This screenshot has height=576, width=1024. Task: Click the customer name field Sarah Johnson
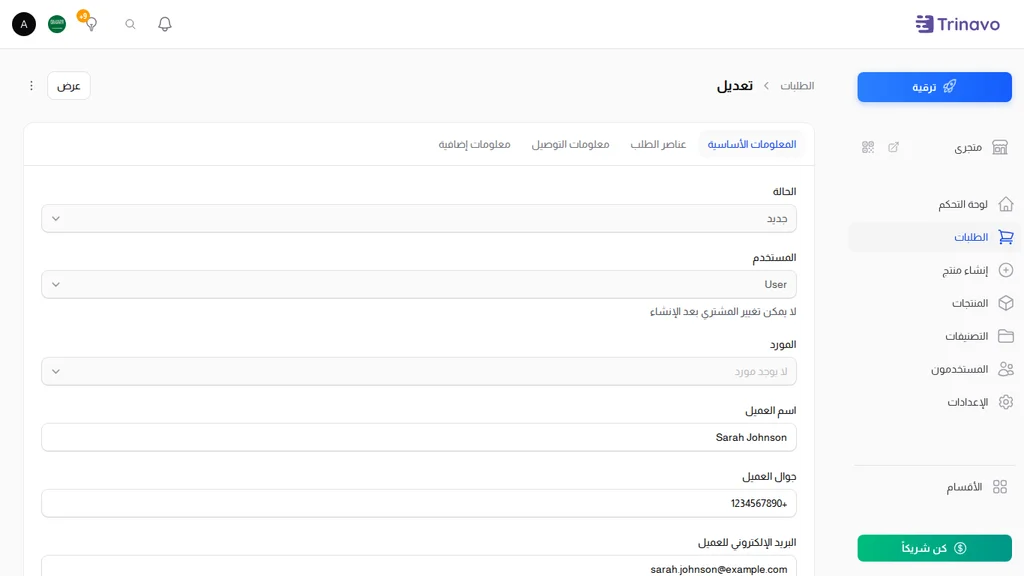(x=419, y=438)
